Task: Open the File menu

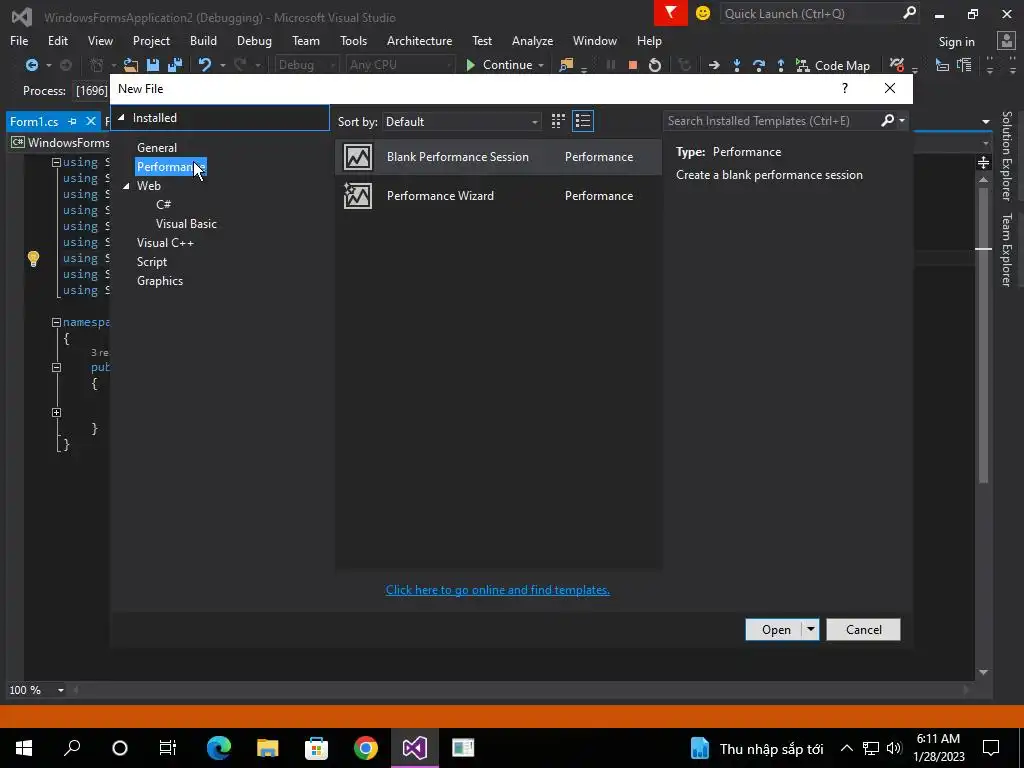Action: tap(19, 40)
